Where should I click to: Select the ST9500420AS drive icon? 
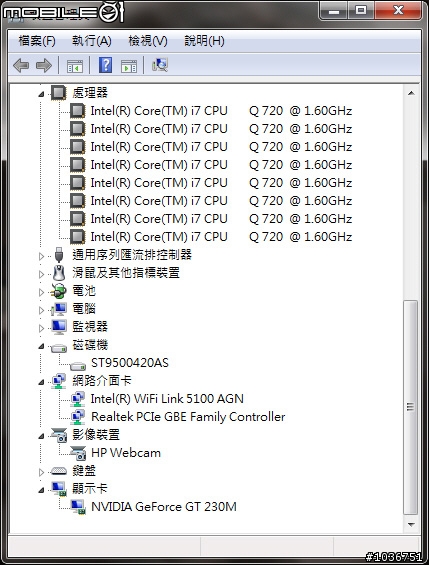click(78, 366)
